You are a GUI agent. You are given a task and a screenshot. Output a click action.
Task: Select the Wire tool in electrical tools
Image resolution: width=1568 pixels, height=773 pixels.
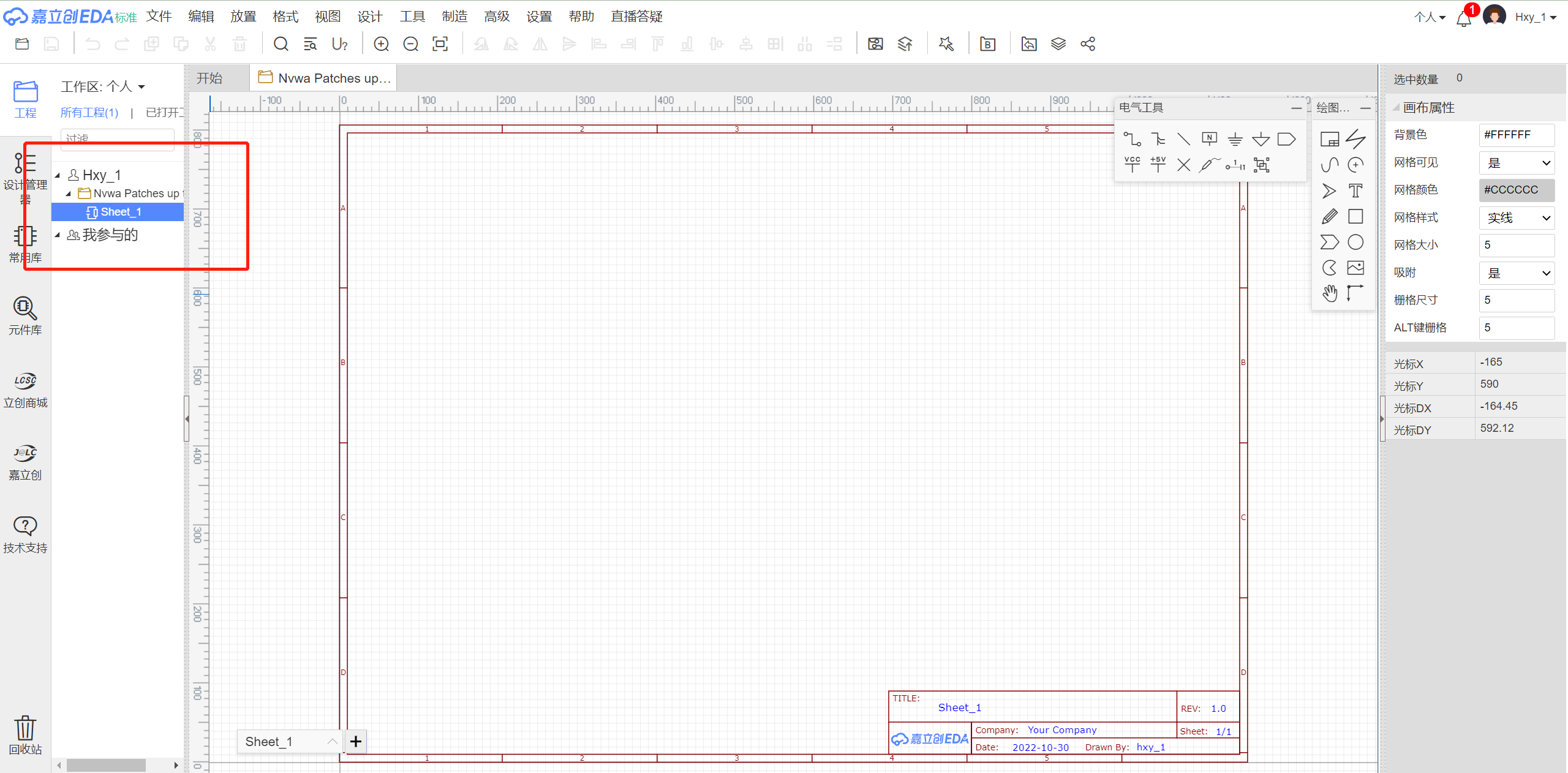coord(1131,139)
